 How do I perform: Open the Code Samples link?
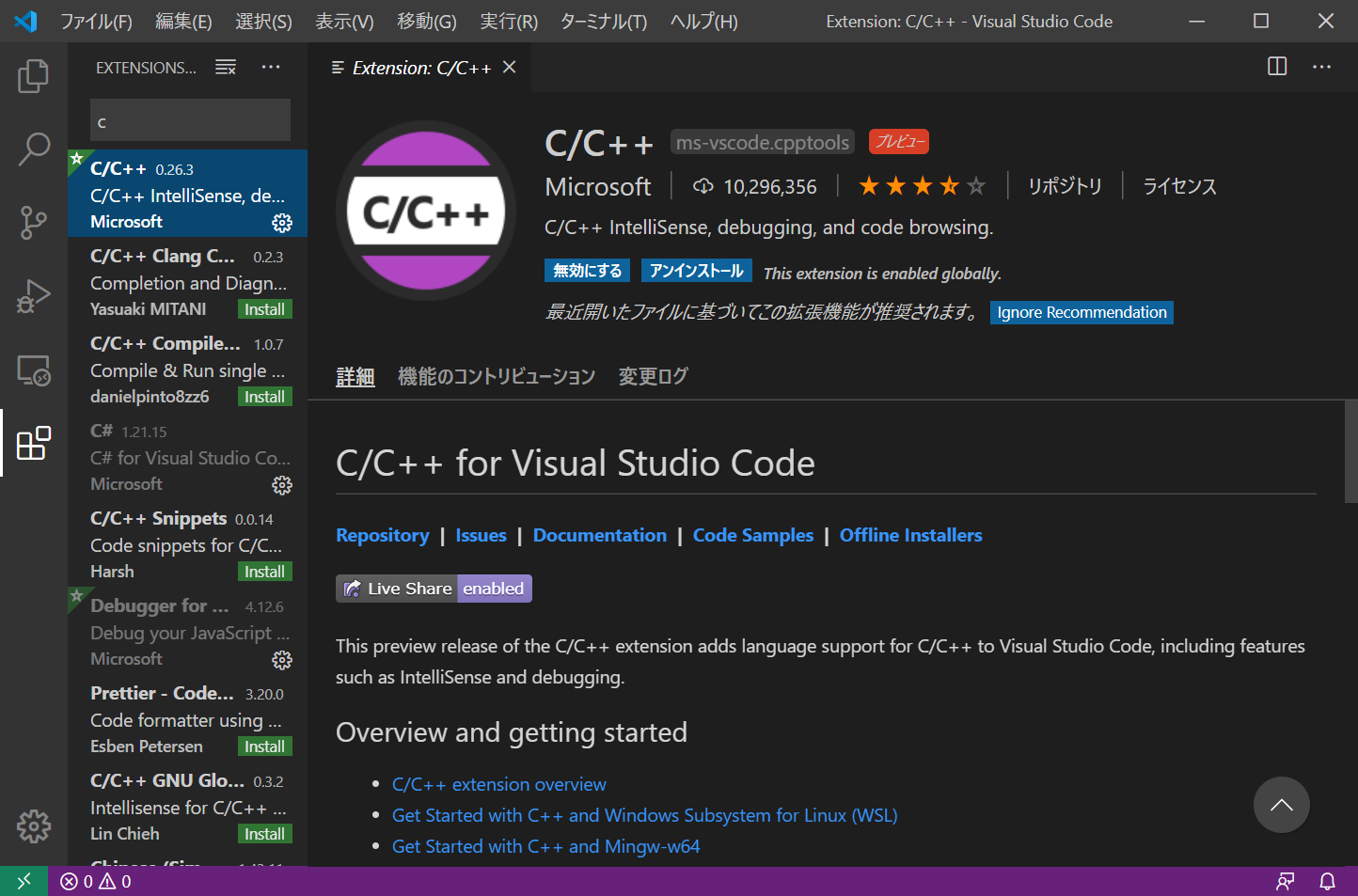pos(753,535)
